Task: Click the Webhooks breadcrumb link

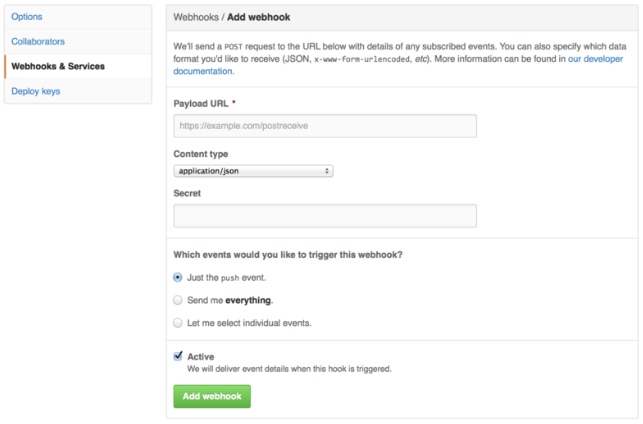Action: [x=196, y=17]
